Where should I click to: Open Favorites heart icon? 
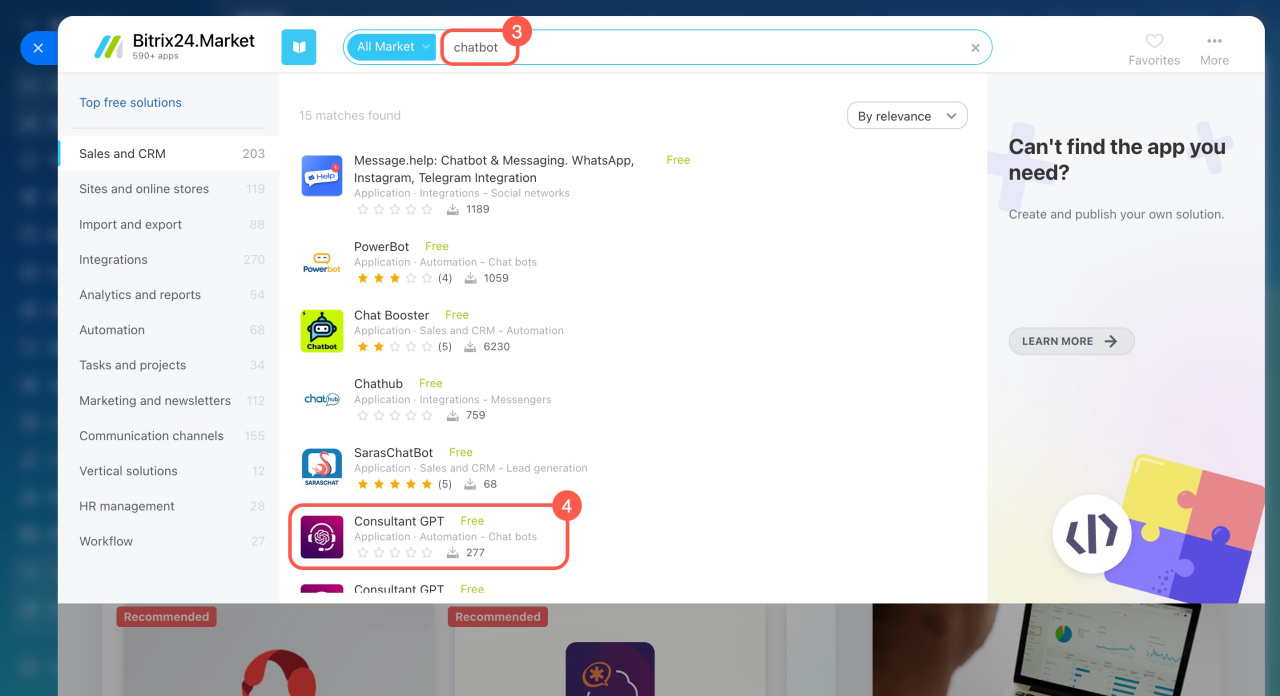tap(1154, 41)
